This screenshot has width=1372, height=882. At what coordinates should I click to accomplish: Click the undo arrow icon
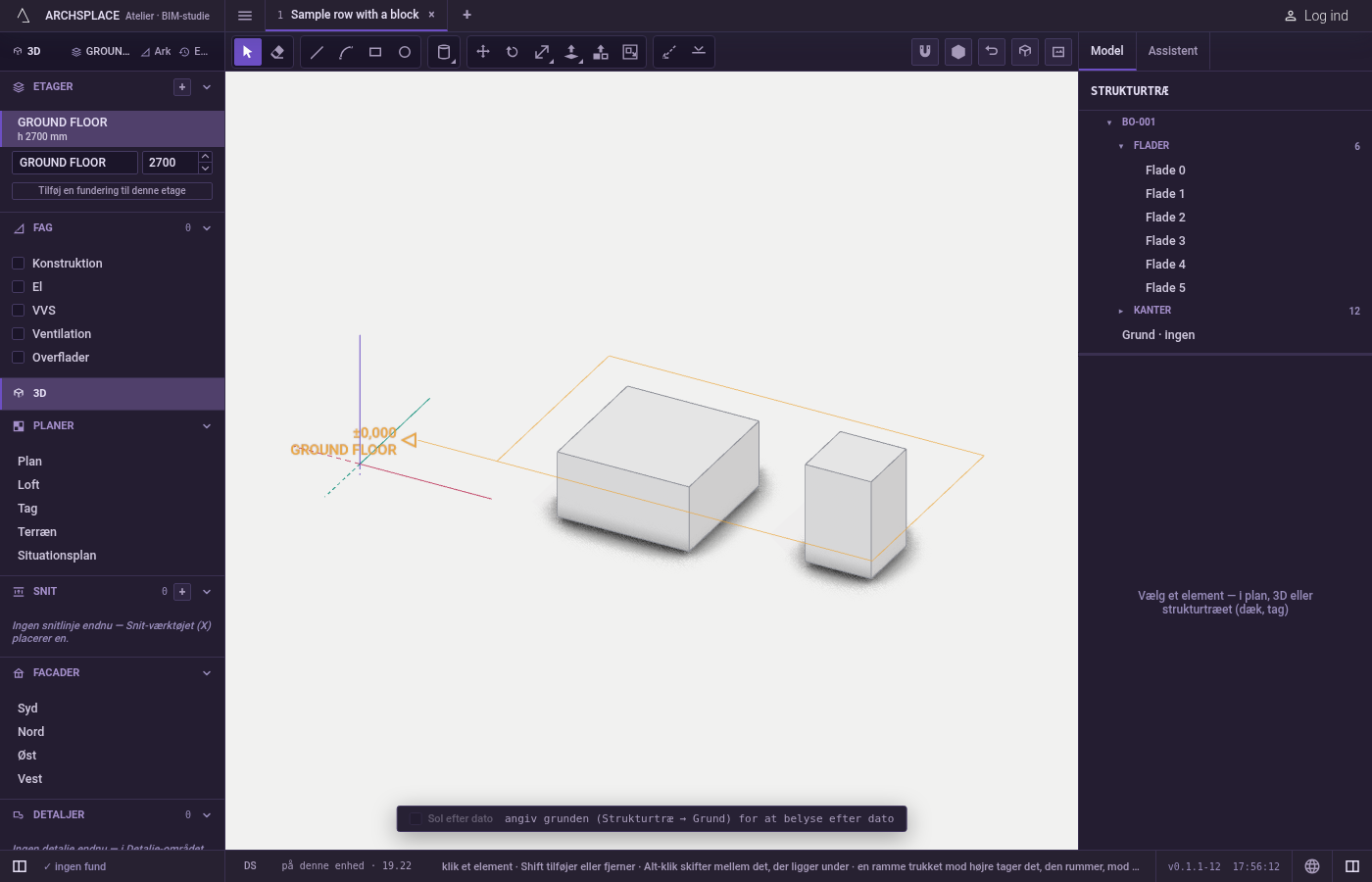992,52
